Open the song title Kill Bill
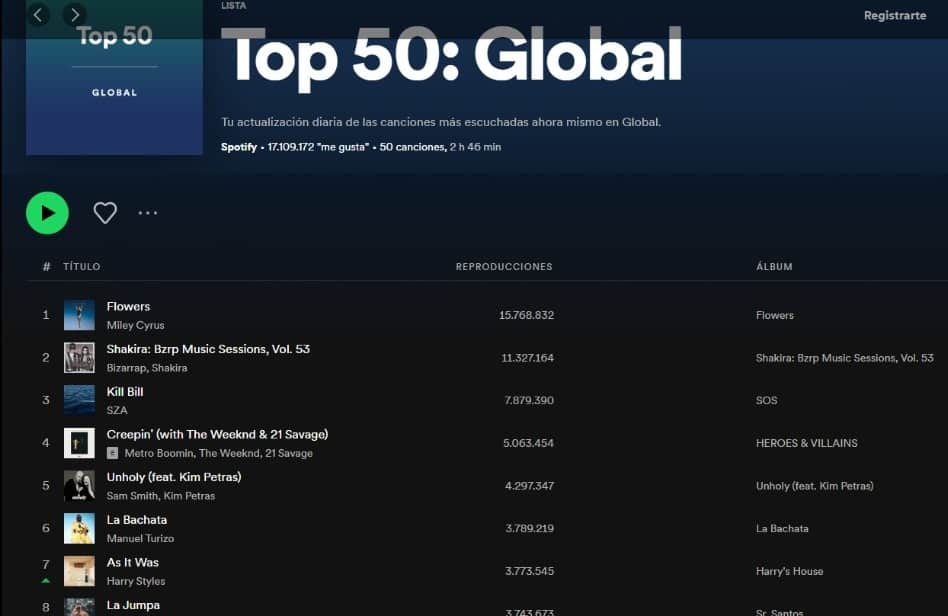This screenshot has height=616, width=948. tap(125, 392)
